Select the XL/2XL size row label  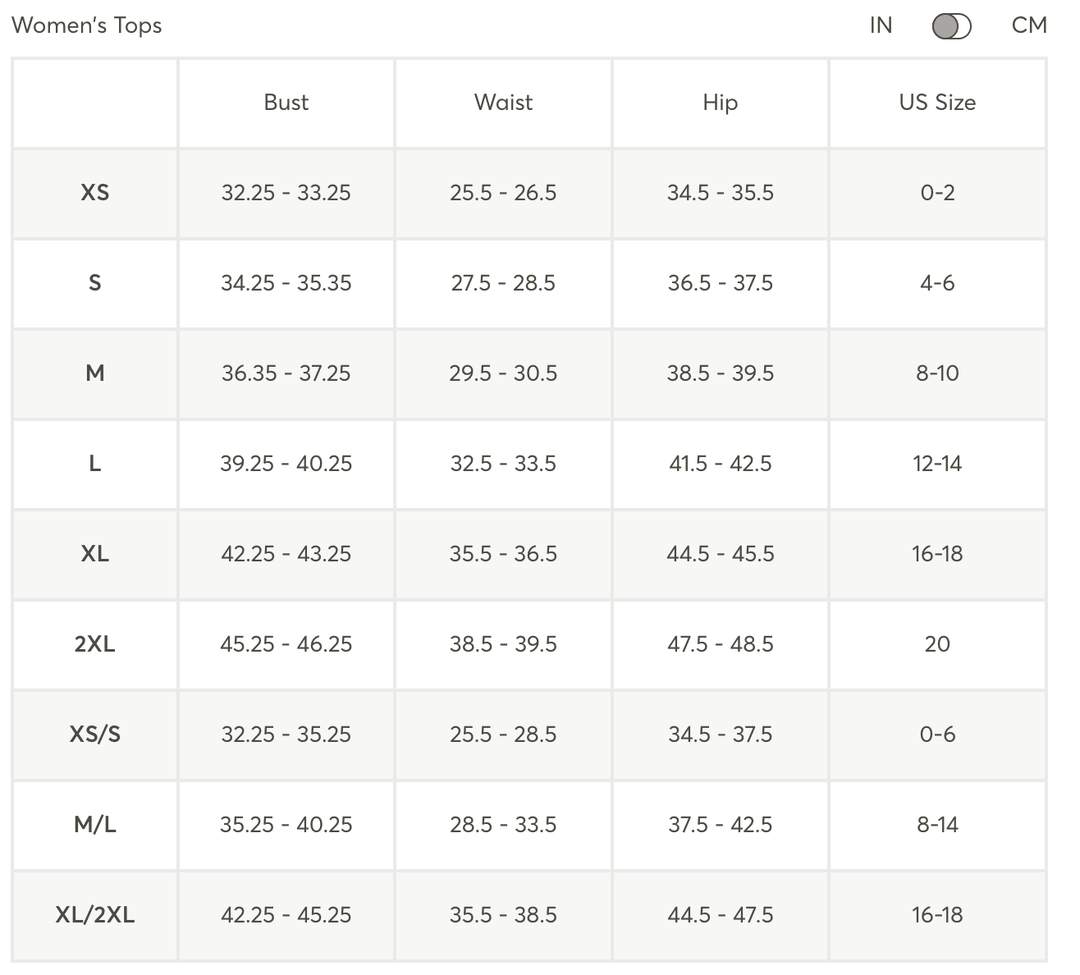(95, 914)
